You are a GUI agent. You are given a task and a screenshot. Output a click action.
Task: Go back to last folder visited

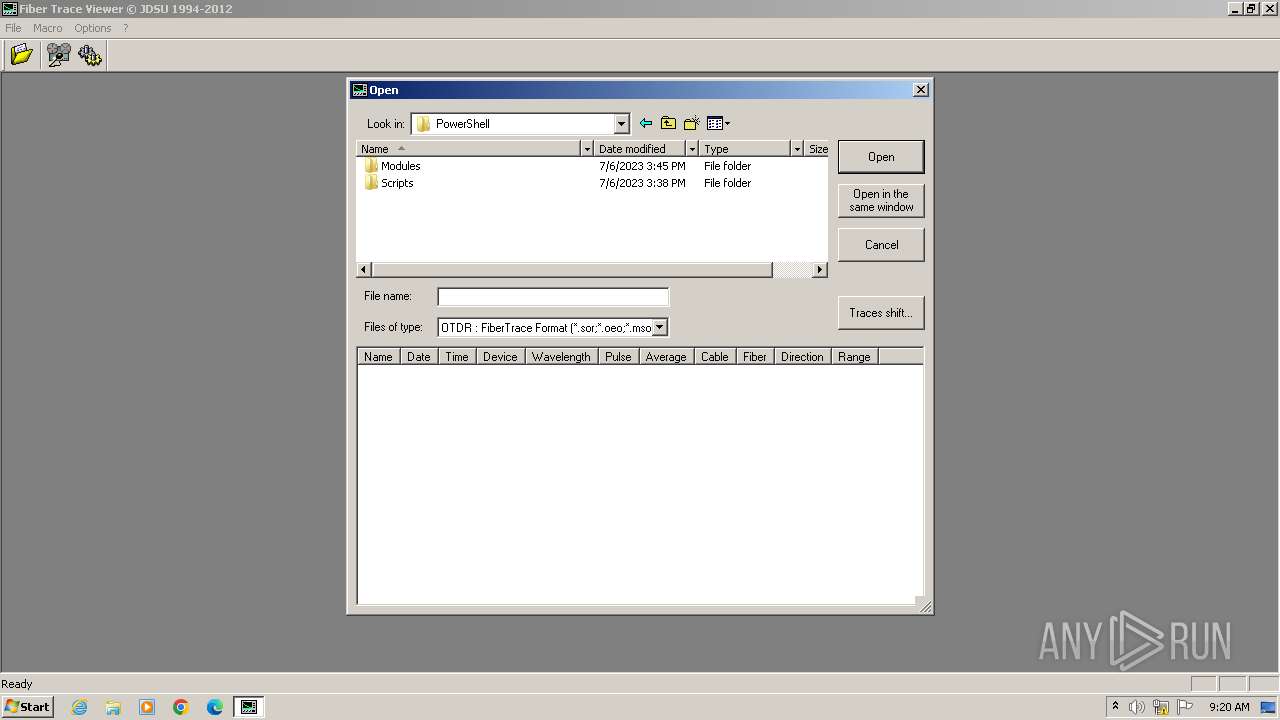point(646,123)
